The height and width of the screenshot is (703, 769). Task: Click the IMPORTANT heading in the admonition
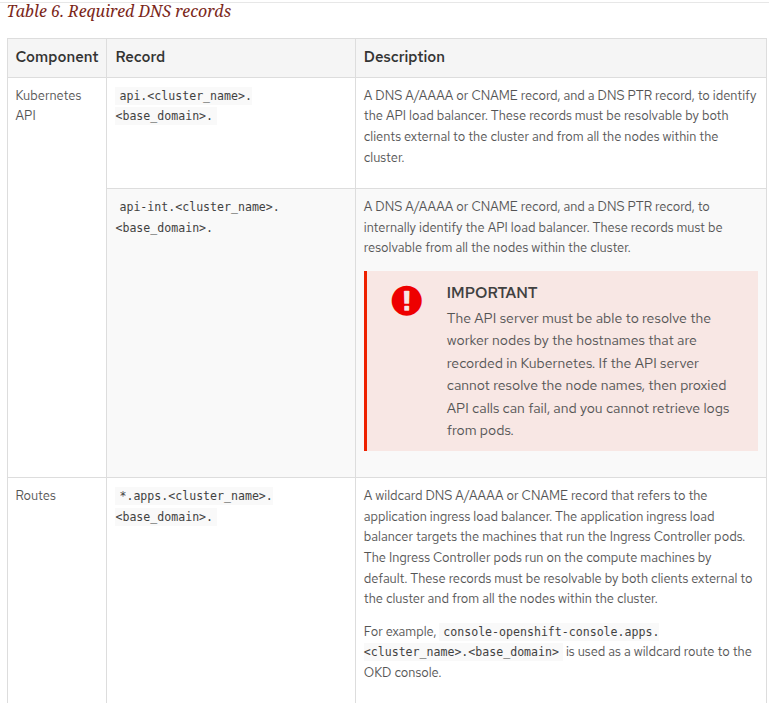pos(491,293)
